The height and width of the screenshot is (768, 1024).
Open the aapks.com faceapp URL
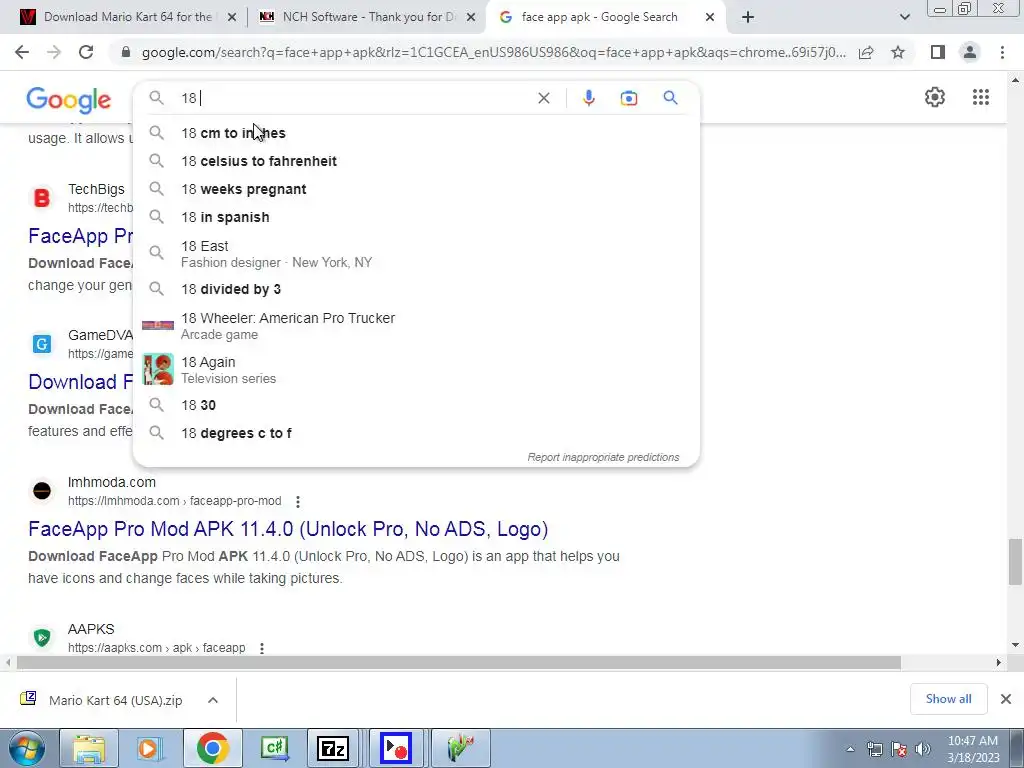157,648
